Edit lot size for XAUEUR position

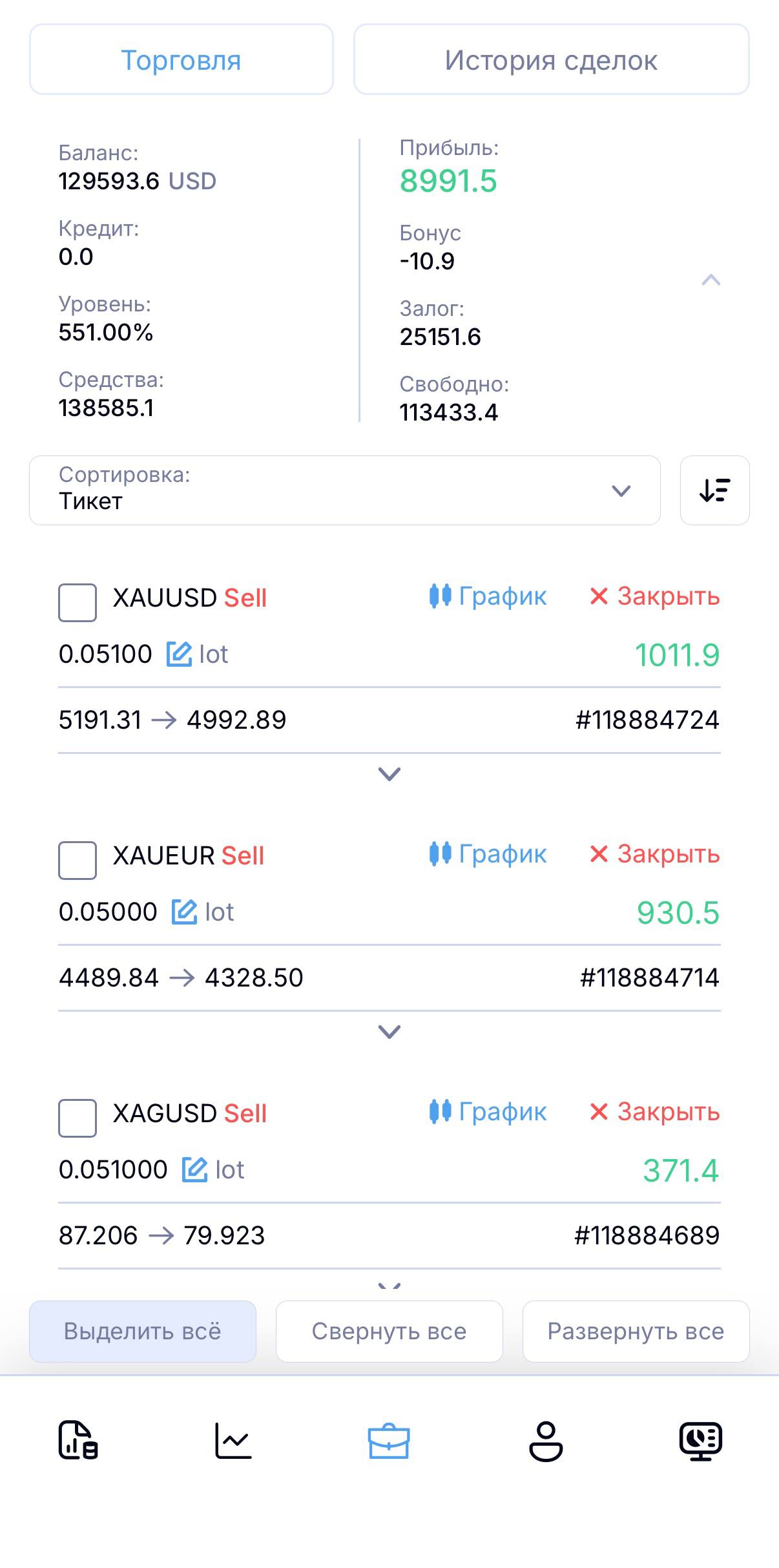click(x=184, y=912)
